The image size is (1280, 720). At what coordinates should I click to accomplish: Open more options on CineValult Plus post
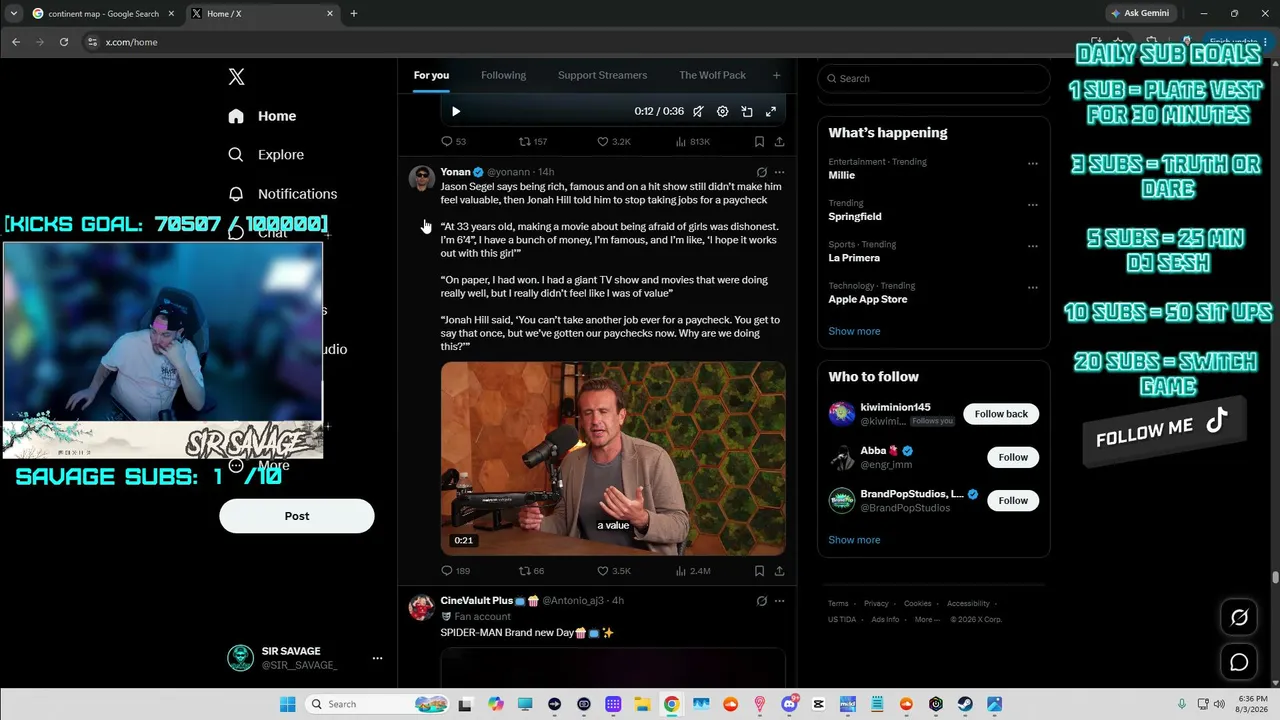pyautogui.click(x=779, y=601)
